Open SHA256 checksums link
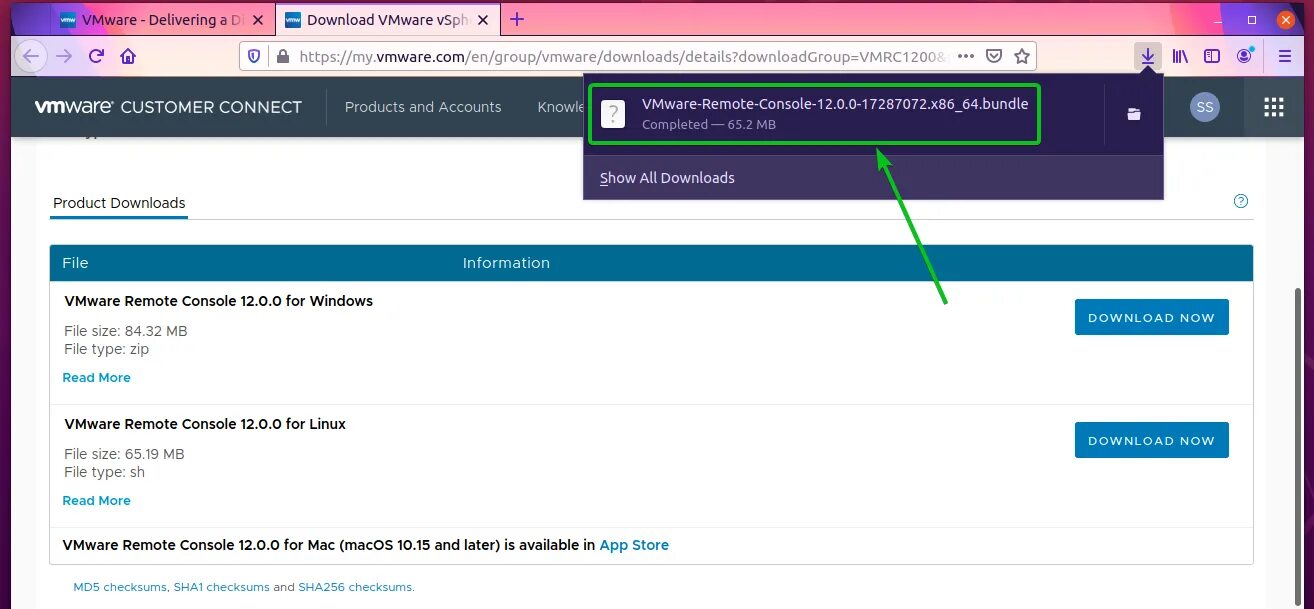Screen dimensions: 1314x609 (355, 587)
